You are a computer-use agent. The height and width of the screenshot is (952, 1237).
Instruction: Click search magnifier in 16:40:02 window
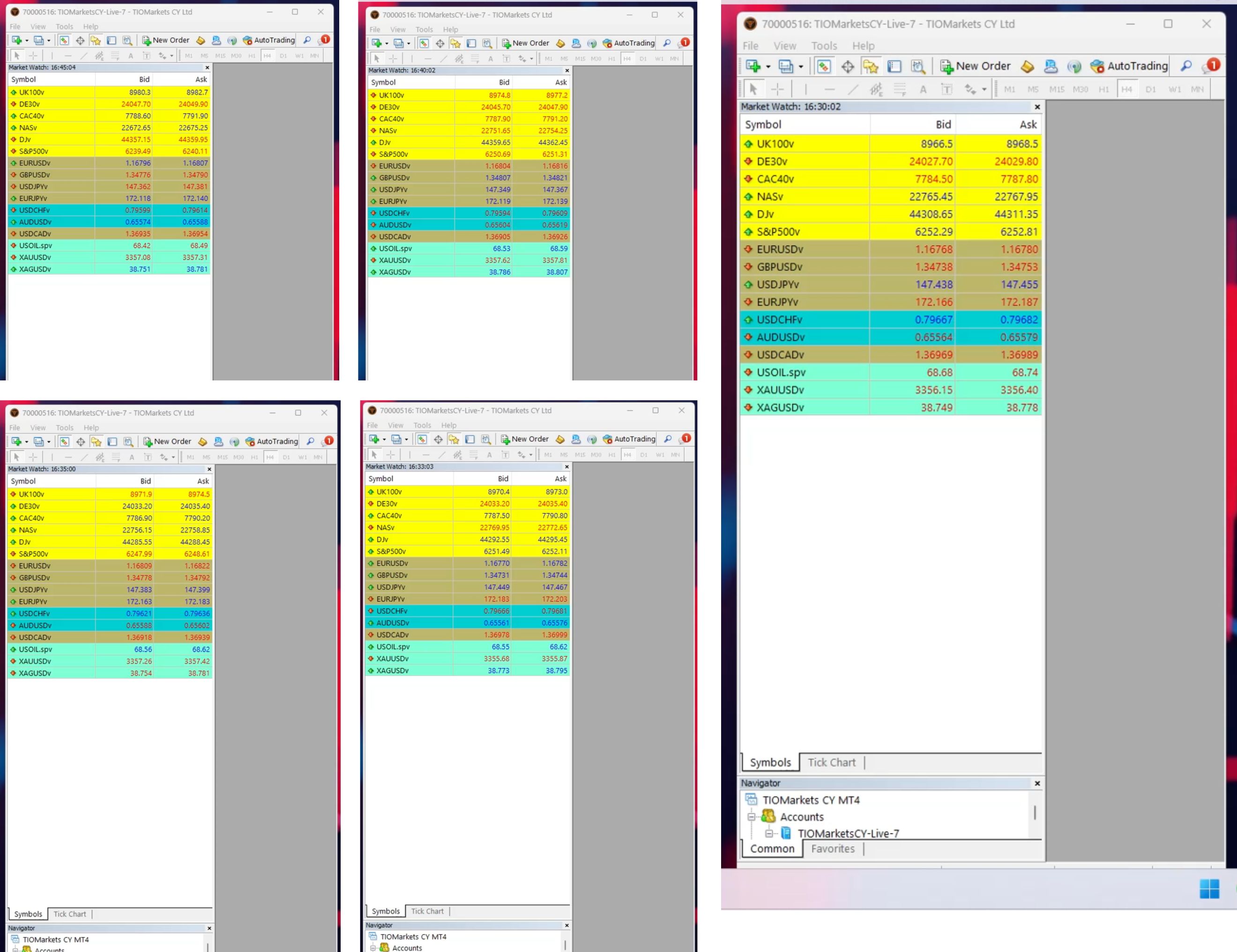pos(667,43)
